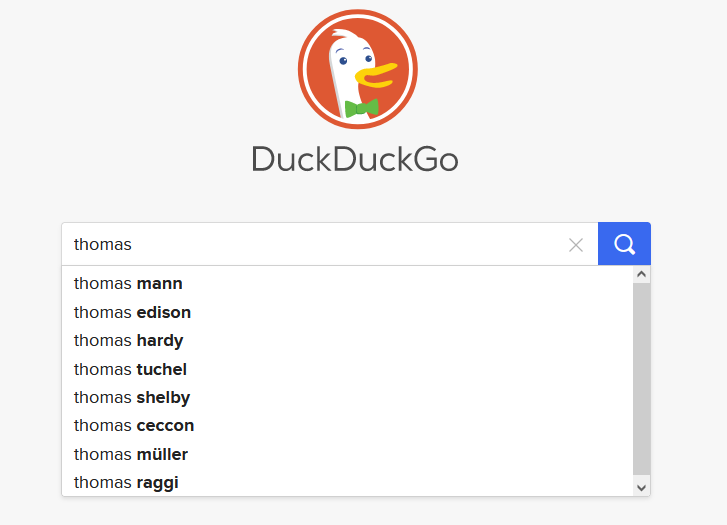Click the white duck head in logo
Screen dimensions: 727x525
347,50
